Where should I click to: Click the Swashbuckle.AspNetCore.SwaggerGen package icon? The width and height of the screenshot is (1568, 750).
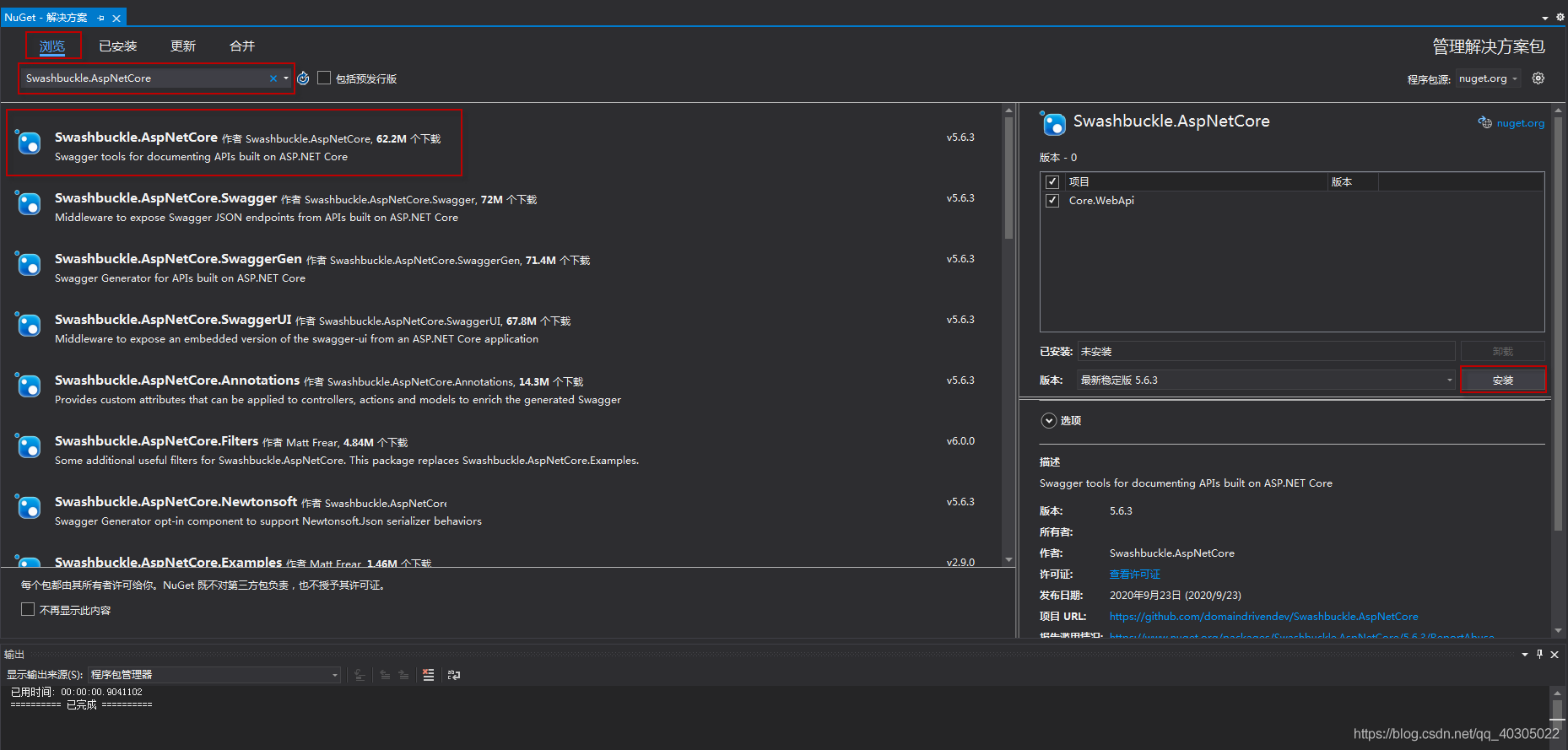[x=30, y=265]
